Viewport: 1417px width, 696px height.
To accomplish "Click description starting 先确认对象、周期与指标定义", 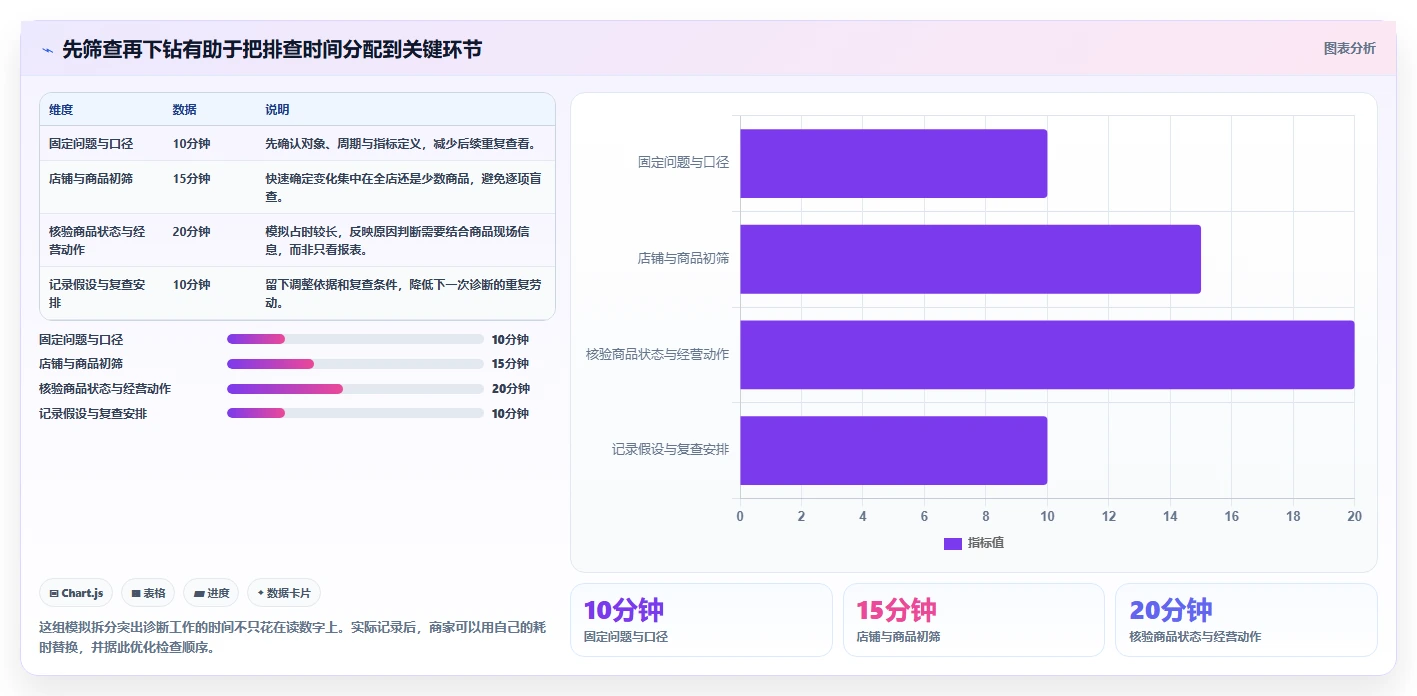I will (x=401, y=144).
